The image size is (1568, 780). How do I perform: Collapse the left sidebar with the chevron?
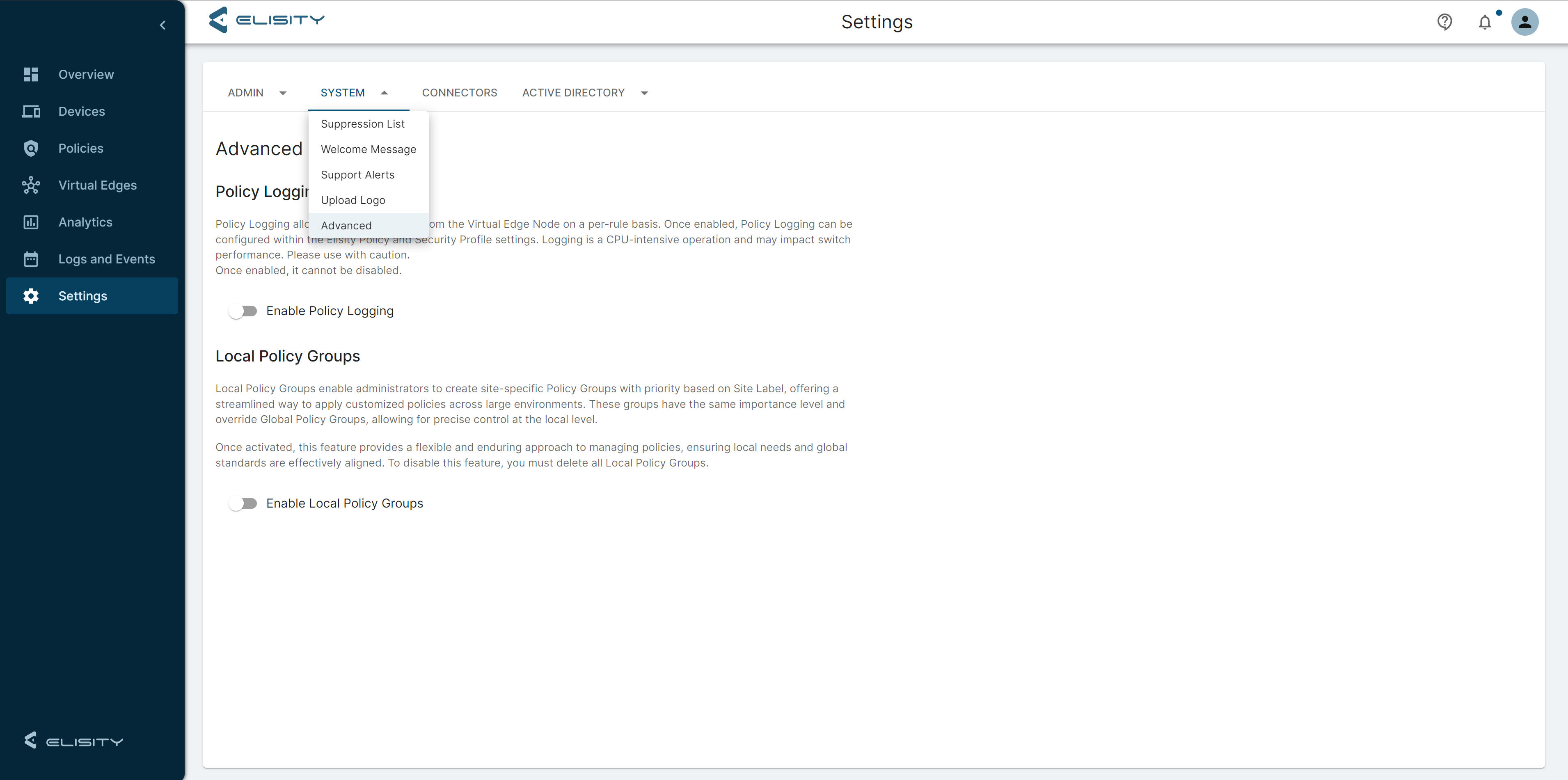[x=163, y=25]
